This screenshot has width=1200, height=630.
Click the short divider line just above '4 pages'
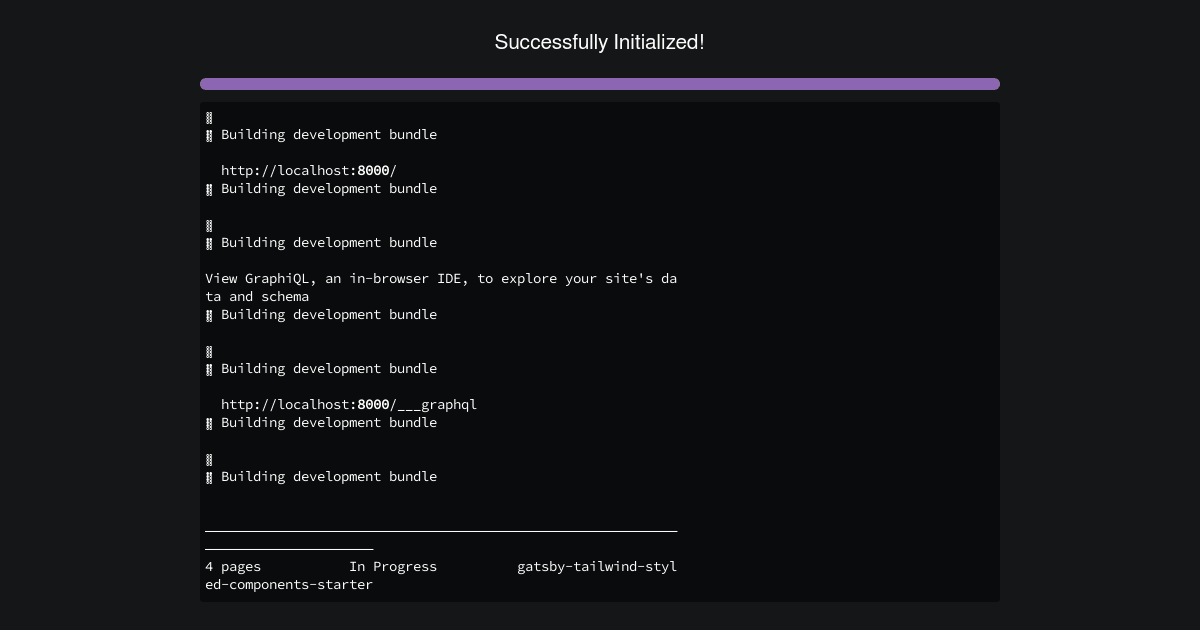289,548
